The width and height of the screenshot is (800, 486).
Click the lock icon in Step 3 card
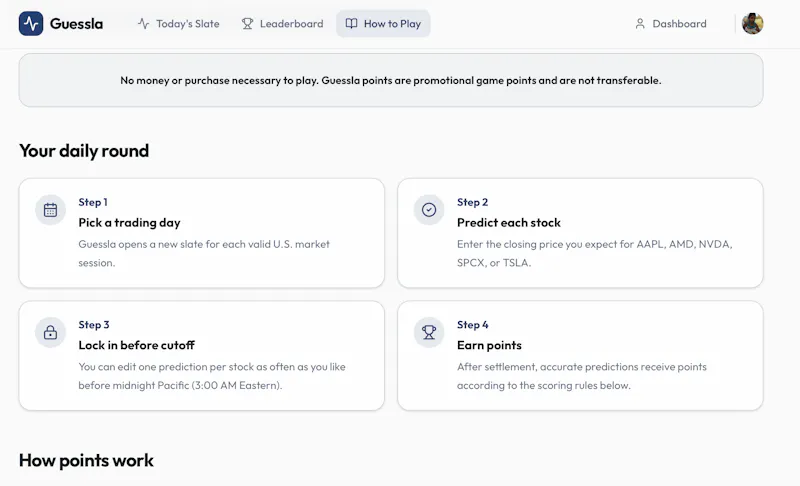tap(50, 332)
